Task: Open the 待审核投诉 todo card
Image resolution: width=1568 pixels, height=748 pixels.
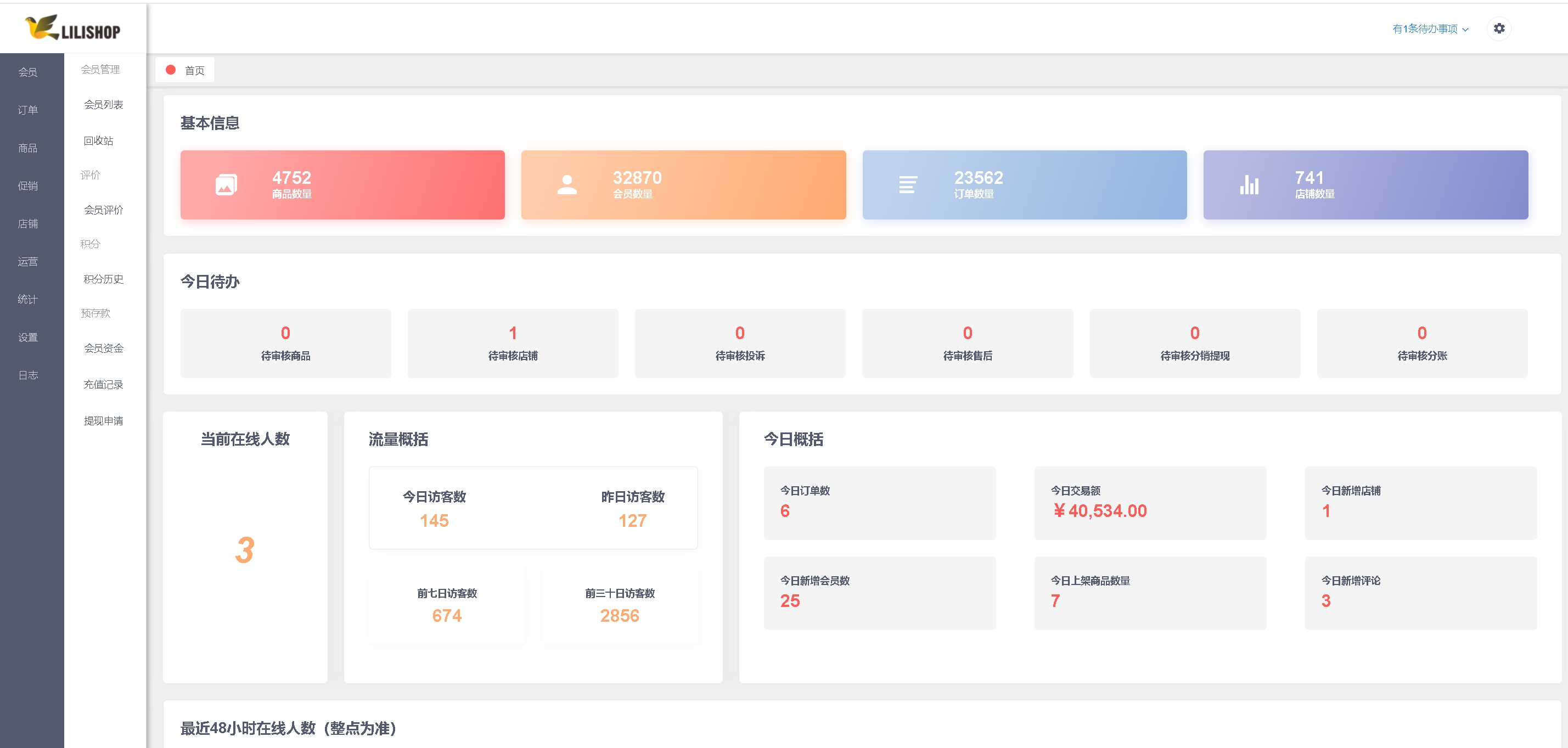Action: click(x=740, y=343)
